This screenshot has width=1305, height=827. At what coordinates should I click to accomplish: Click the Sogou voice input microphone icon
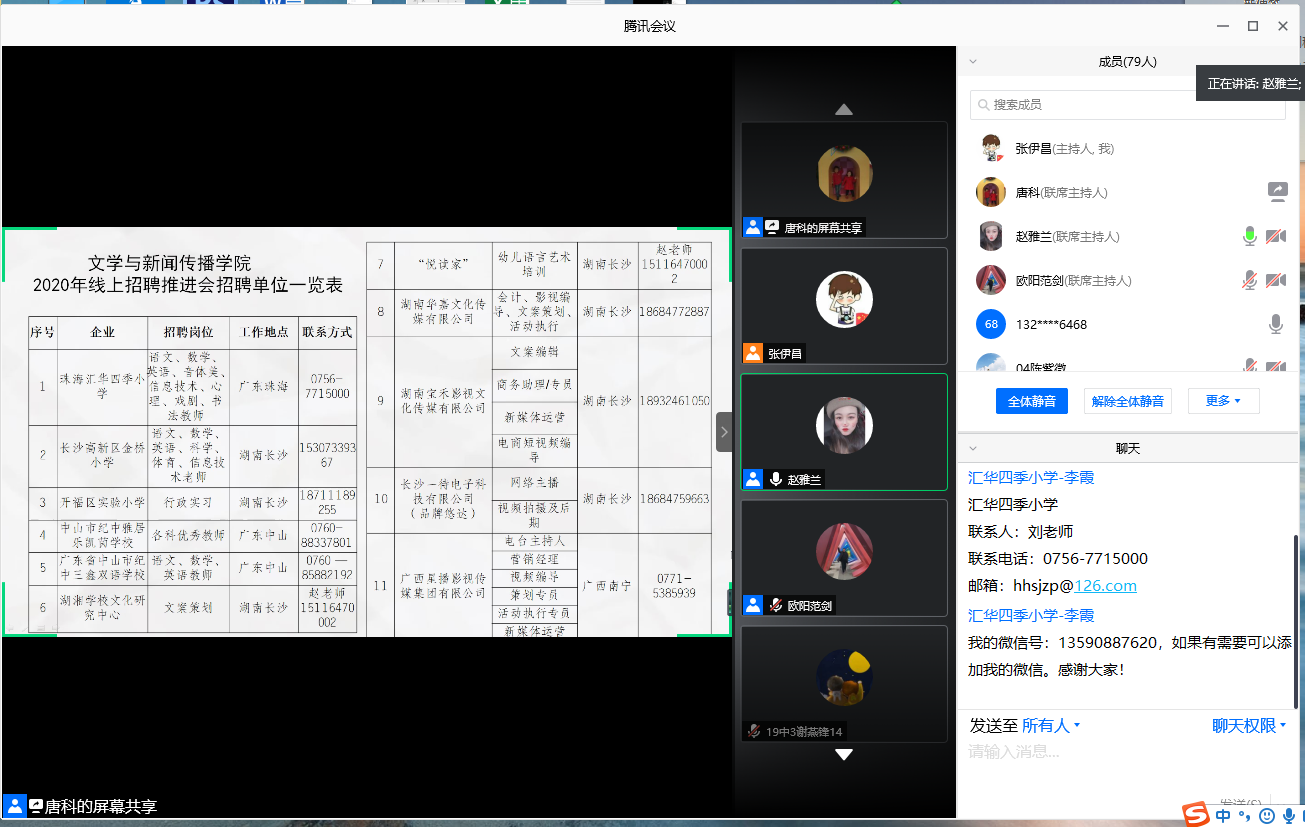coord(1289,816)
